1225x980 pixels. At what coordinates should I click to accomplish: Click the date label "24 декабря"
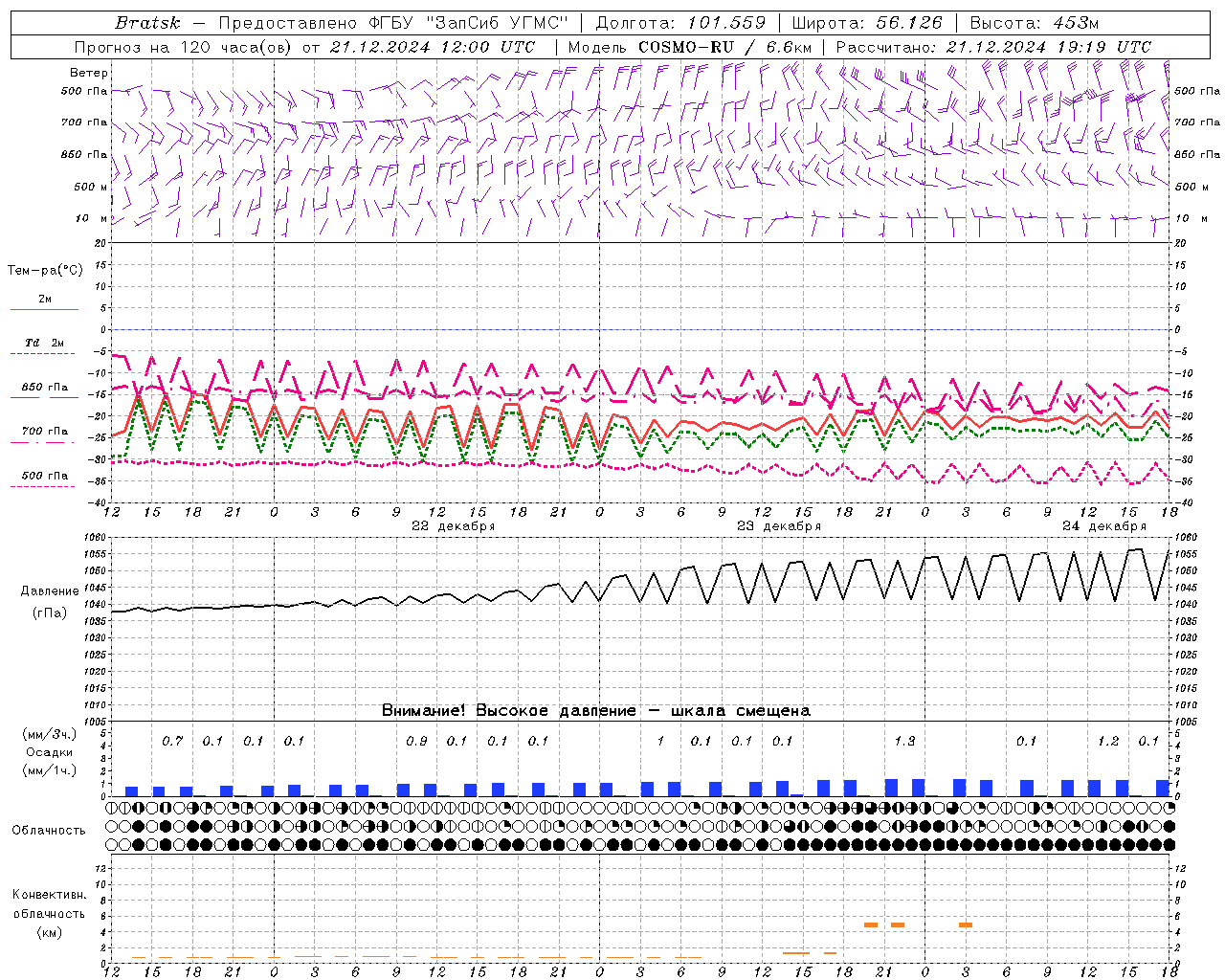point(1103,526)
